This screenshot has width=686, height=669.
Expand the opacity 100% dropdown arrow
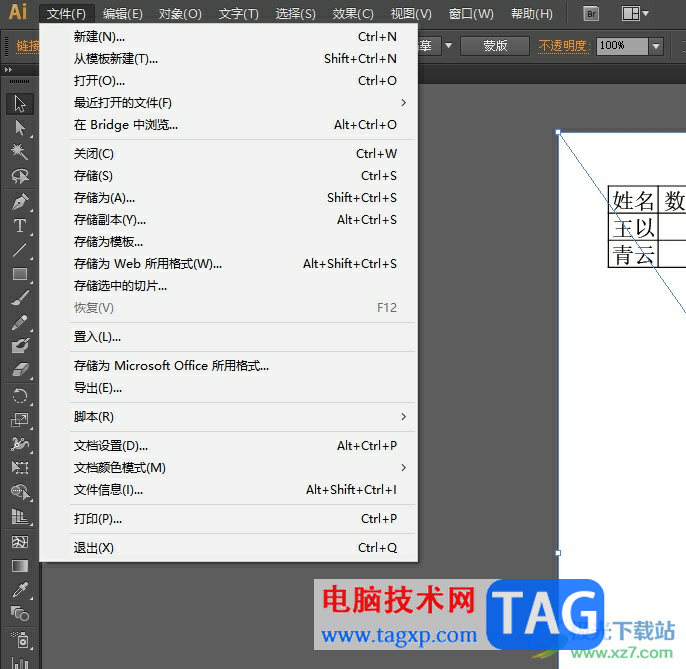655,46
